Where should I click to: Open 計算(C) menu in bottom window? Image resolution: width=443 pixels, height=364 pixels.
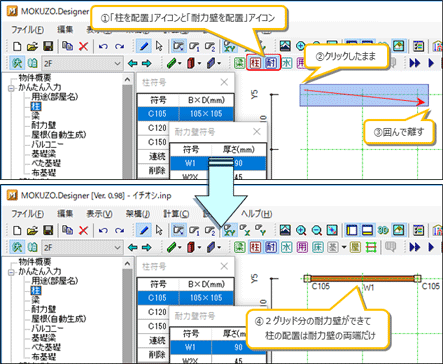(x=176, y=214)
